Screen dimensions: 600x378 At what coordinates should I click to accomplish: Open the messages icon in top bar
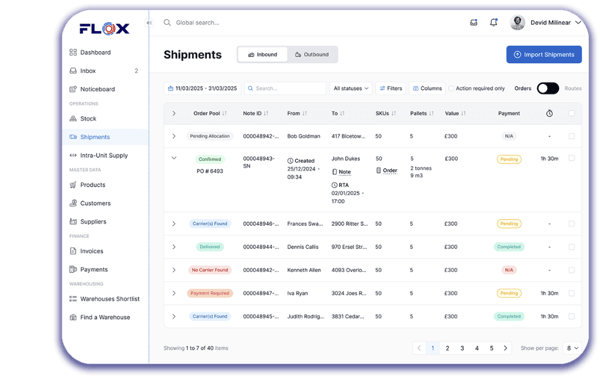[x=474, y=23]
